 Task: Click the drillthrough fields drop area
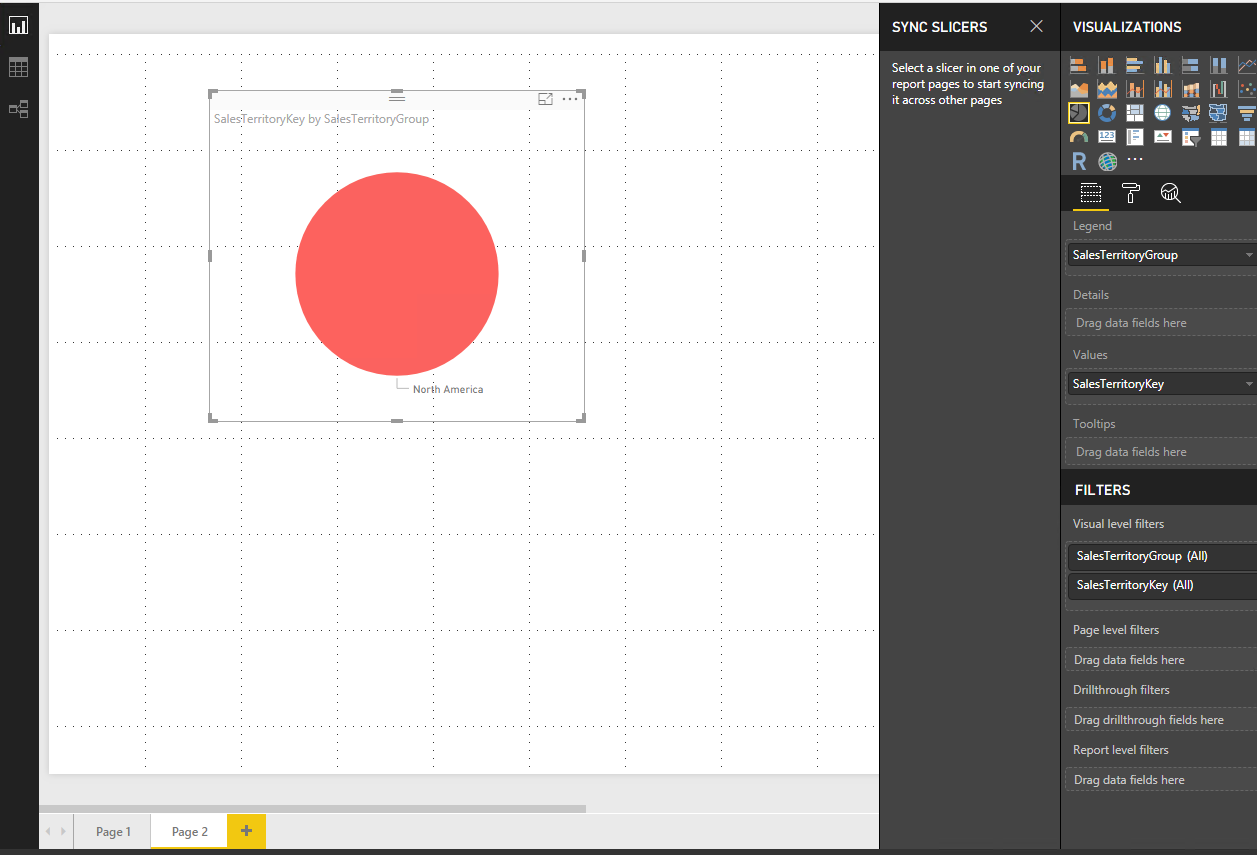1162,720
